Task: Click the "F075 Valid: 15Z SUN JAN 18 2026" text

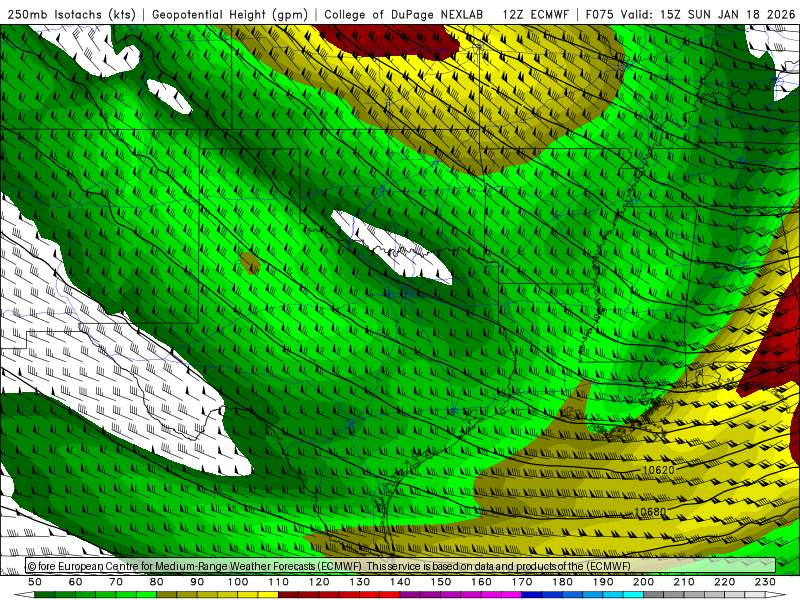Action: tap(690, 15)
